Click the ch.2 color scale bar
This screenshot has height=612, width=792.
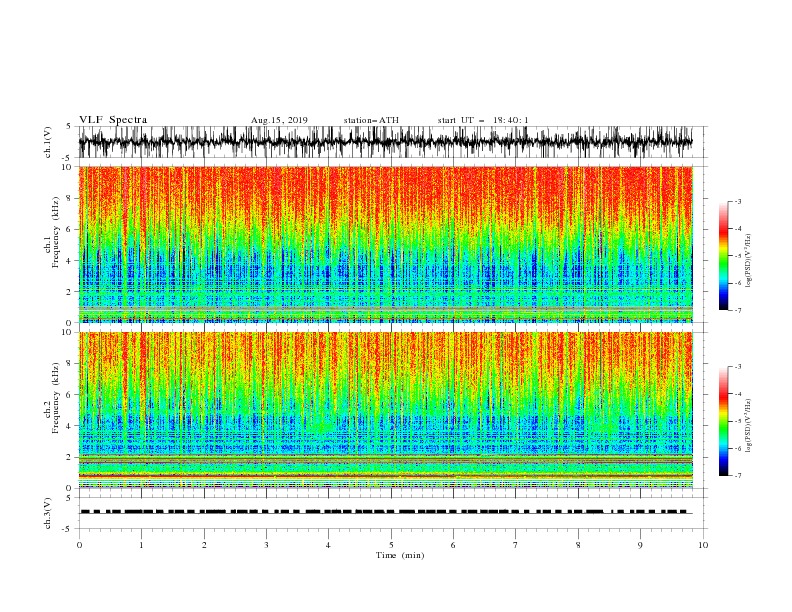(x=723, y=421)
